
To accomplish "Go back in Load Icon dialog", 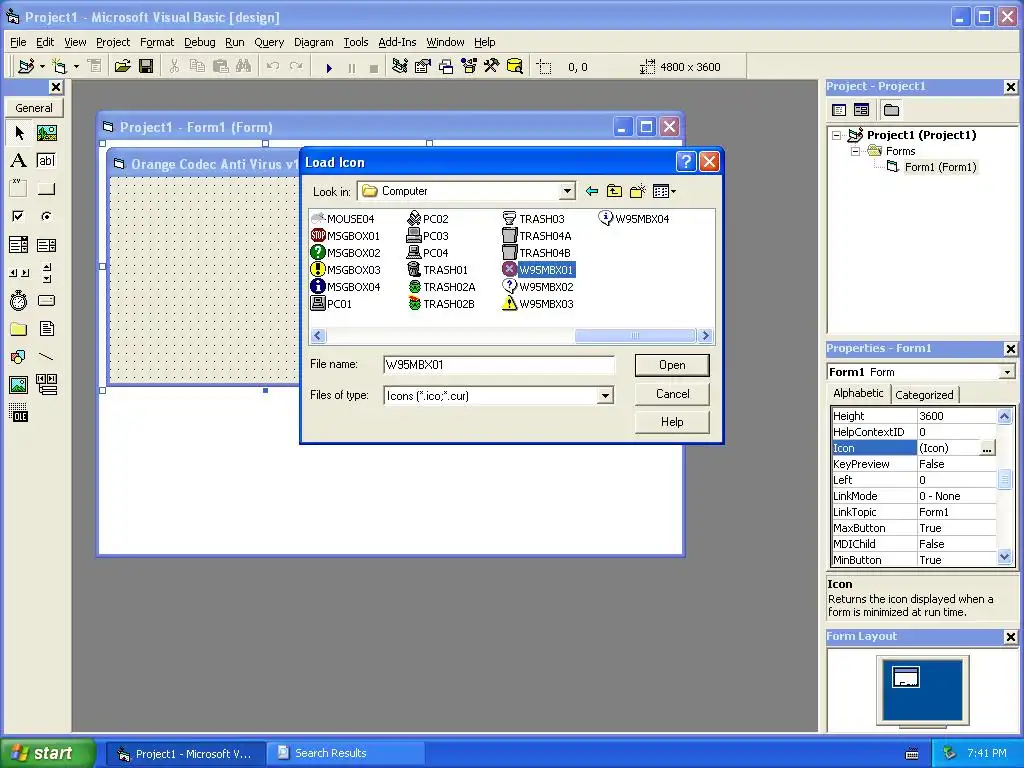I will coord(592,191).
